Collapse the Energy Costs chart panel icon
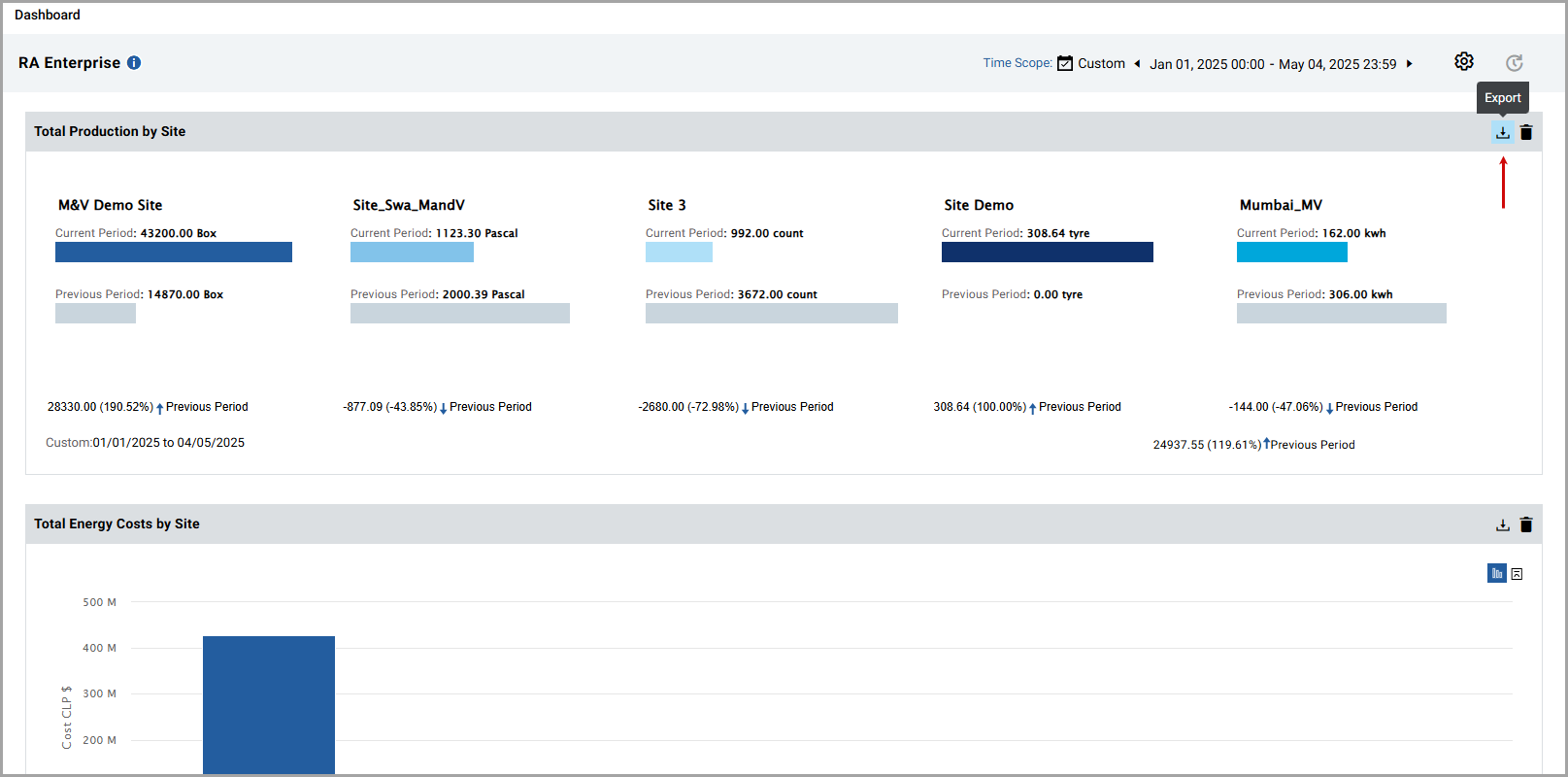 (1517, 574)
